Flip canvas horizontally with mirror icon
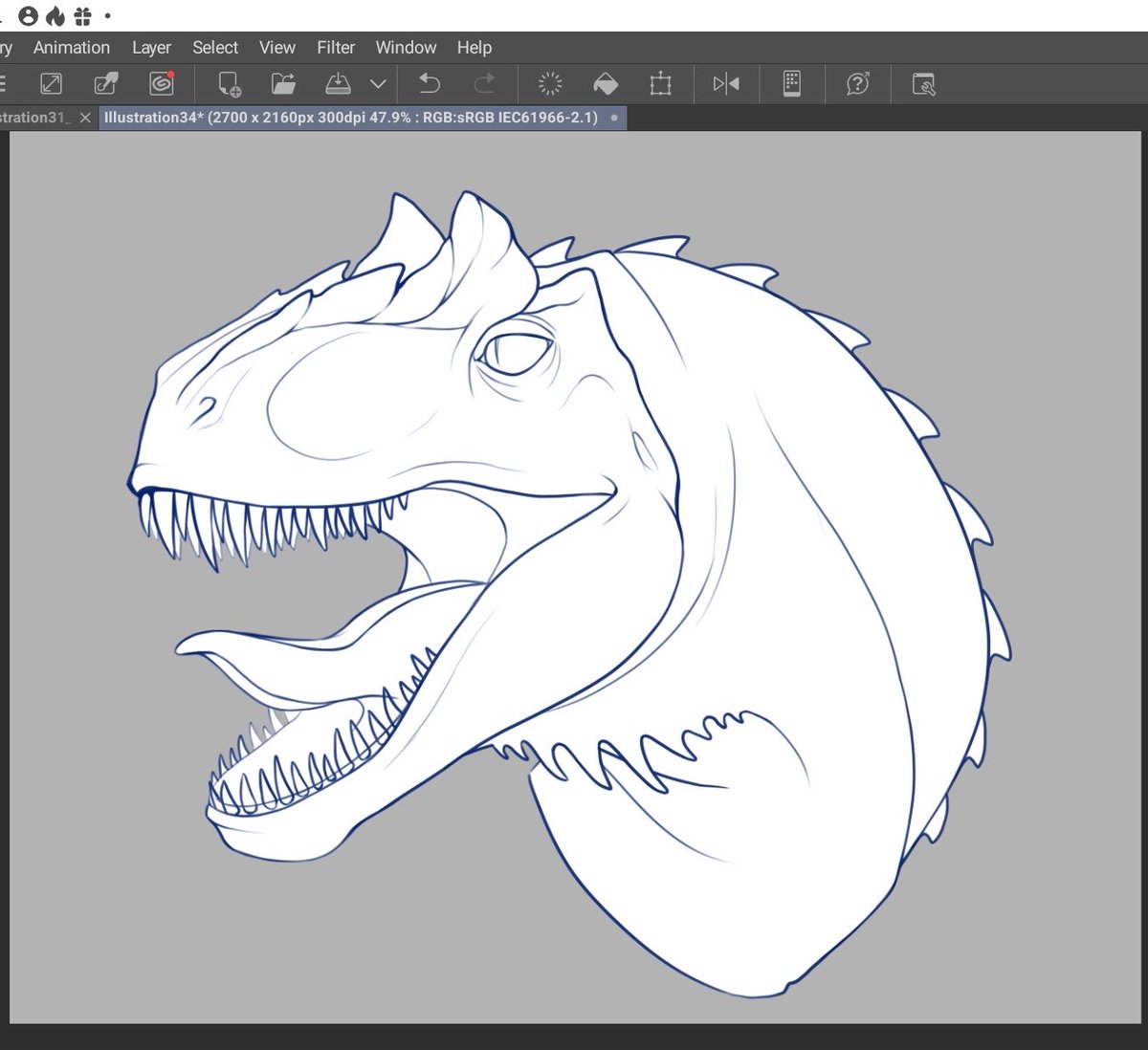 726,84
